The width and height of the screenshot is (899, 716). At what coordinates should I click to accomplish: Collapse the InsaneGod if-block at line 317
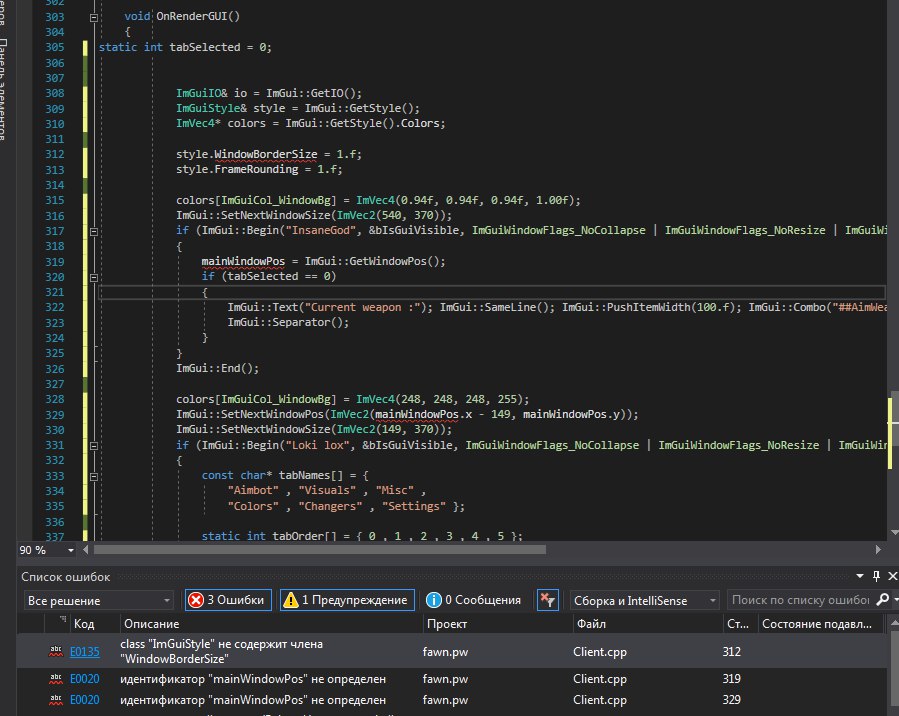[93, 230]
